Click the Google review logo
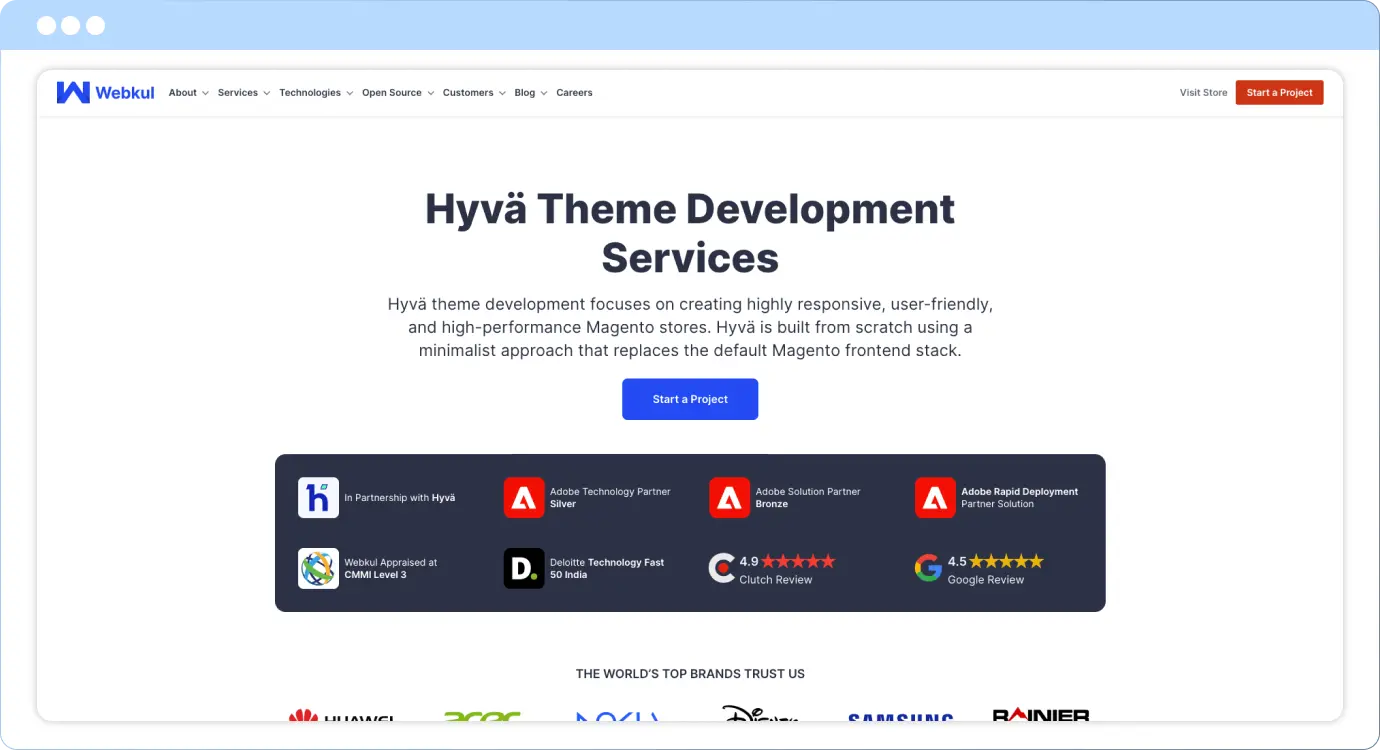 coord(928,567)
